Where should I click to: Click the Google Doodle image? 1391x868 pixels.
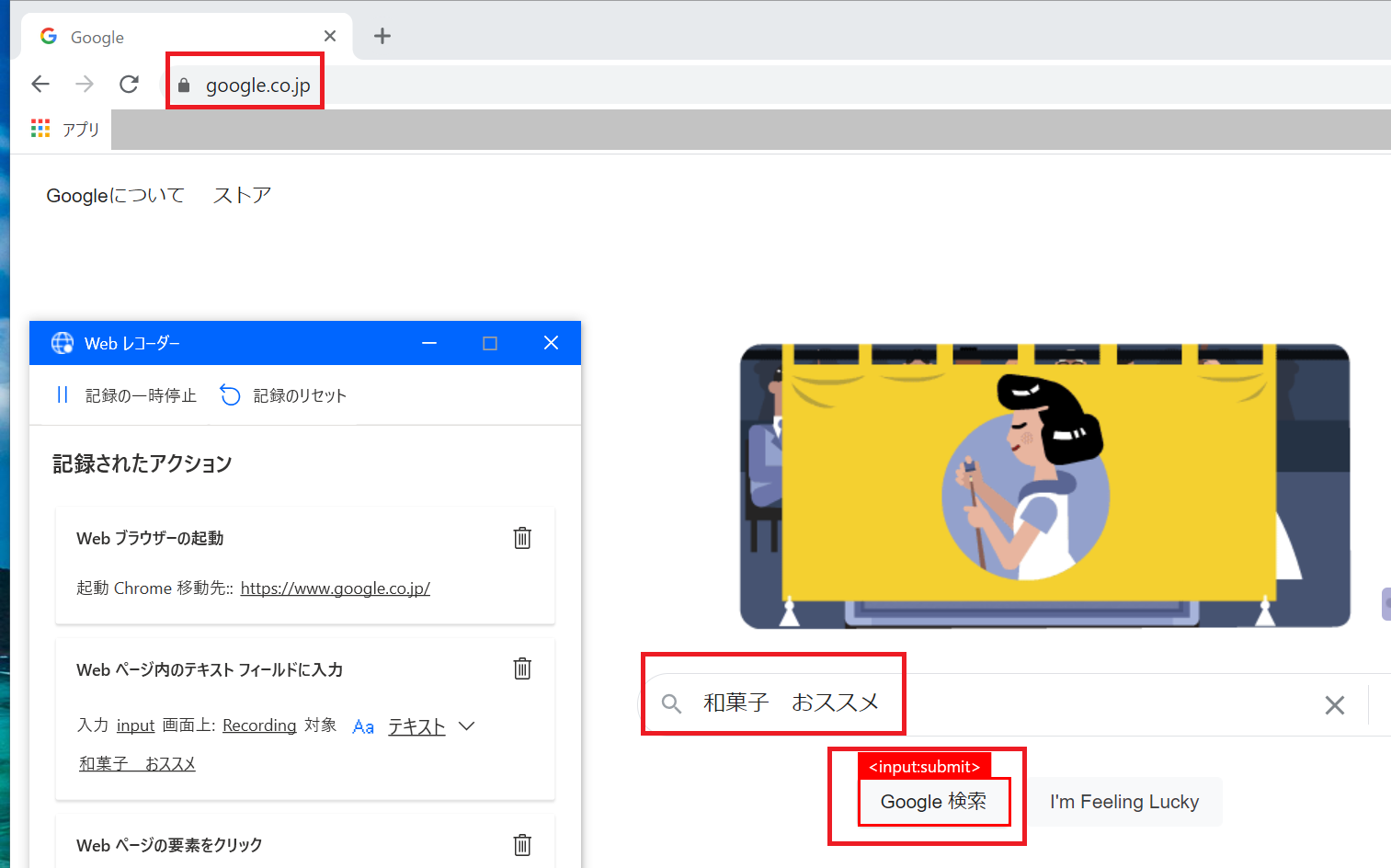1045,486
